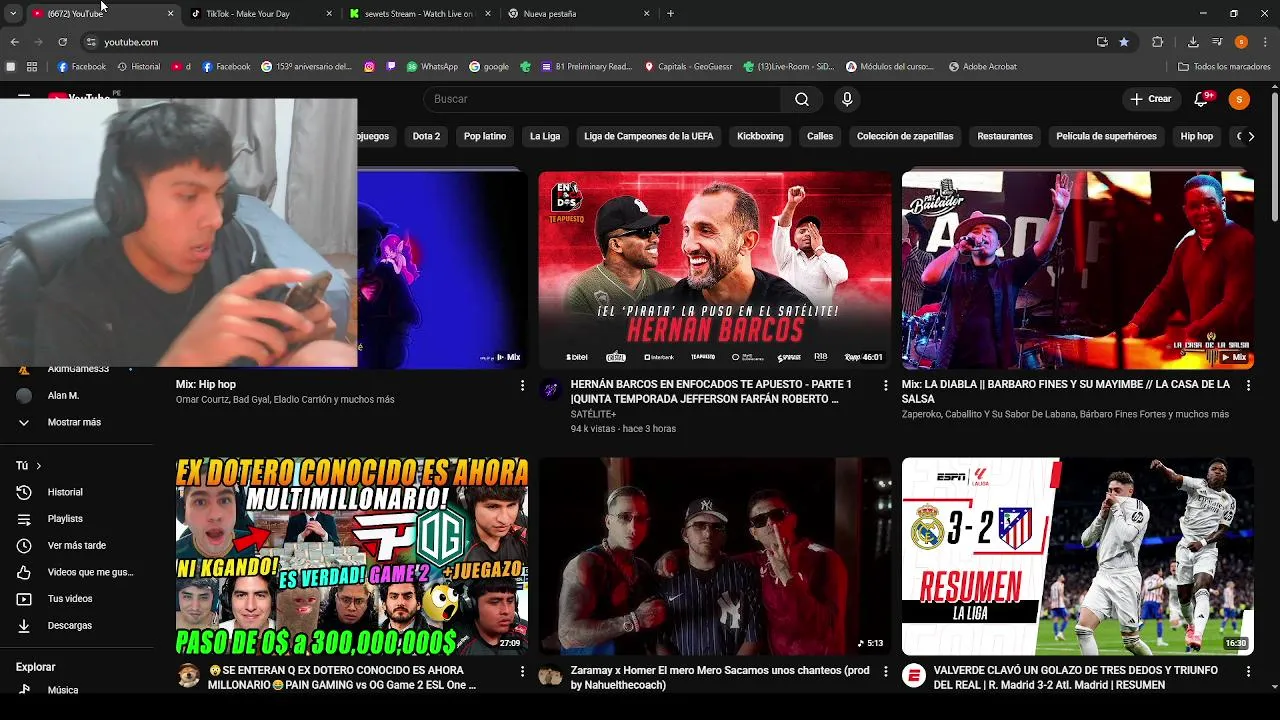
Task: Install YouTube app from address bar
Action: 1102,42
